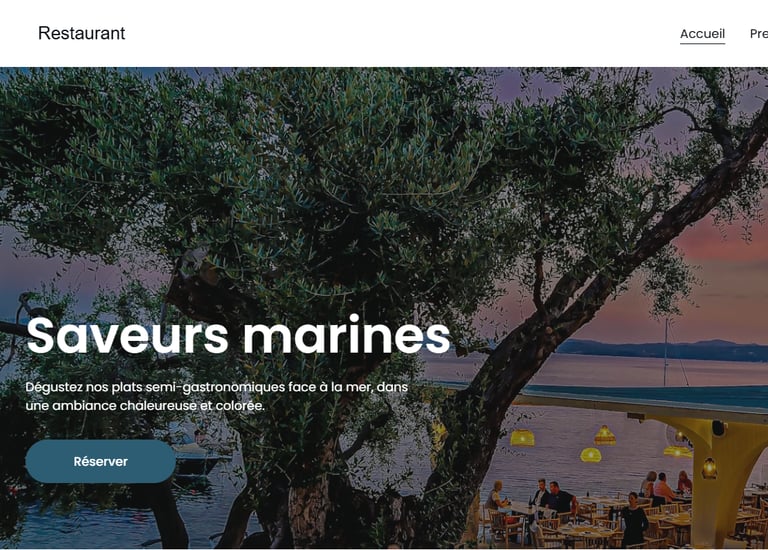
Task: Select the Saveurs marines headline
Action: pos(239,335)
